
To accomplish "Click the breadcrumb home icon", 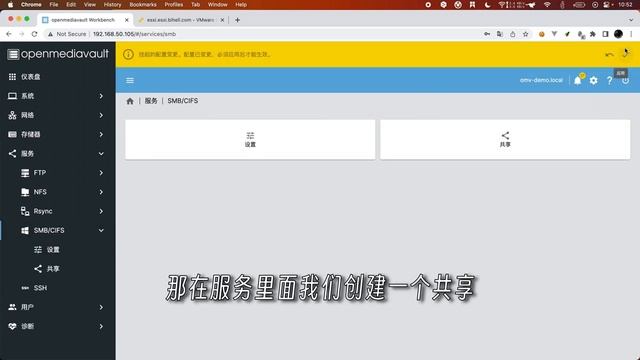I will tap(130, 101).
